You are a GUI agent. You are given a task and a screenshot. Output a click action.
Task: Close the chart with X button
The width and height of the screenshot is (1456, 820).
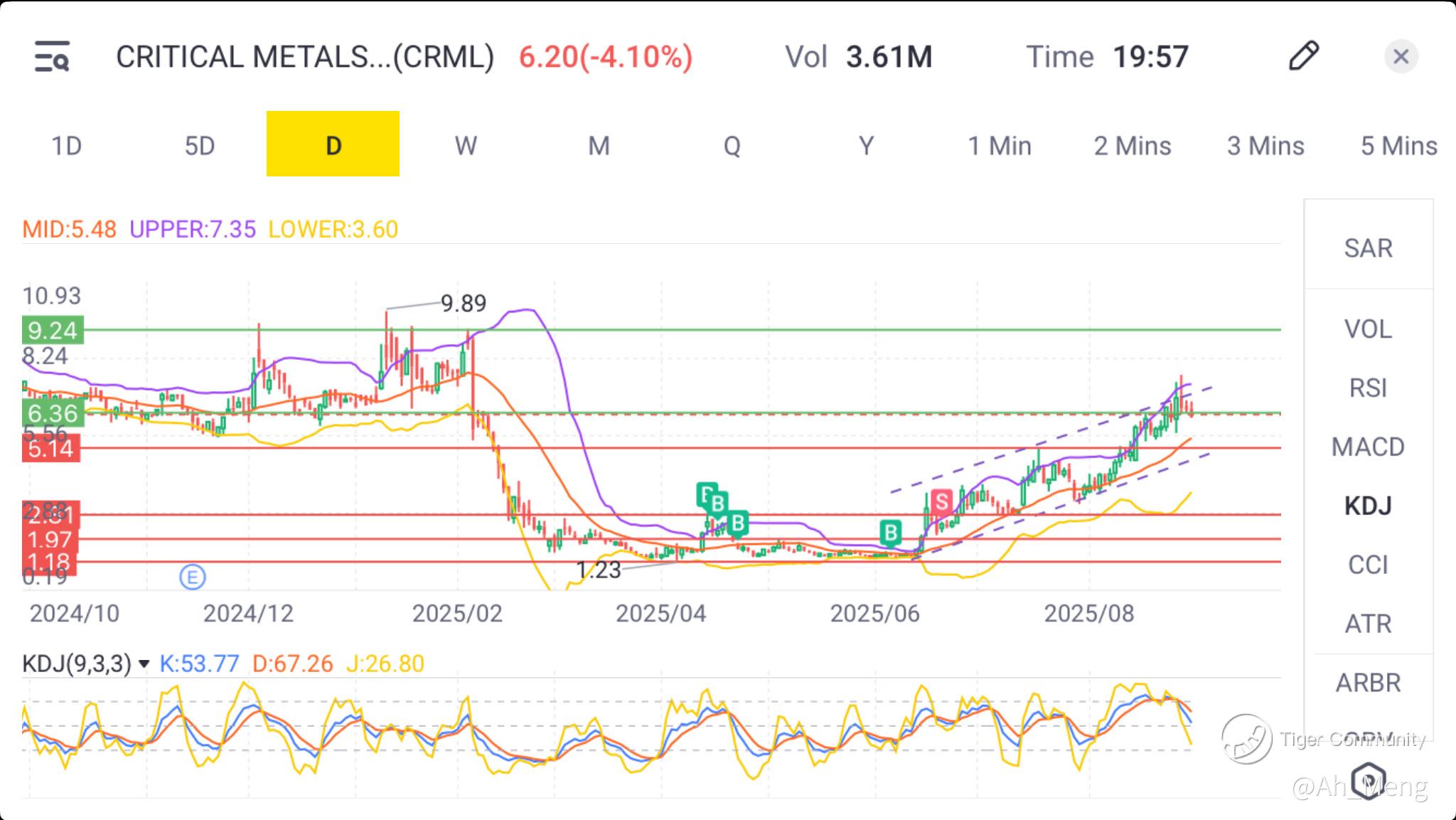pos(1401,57)
